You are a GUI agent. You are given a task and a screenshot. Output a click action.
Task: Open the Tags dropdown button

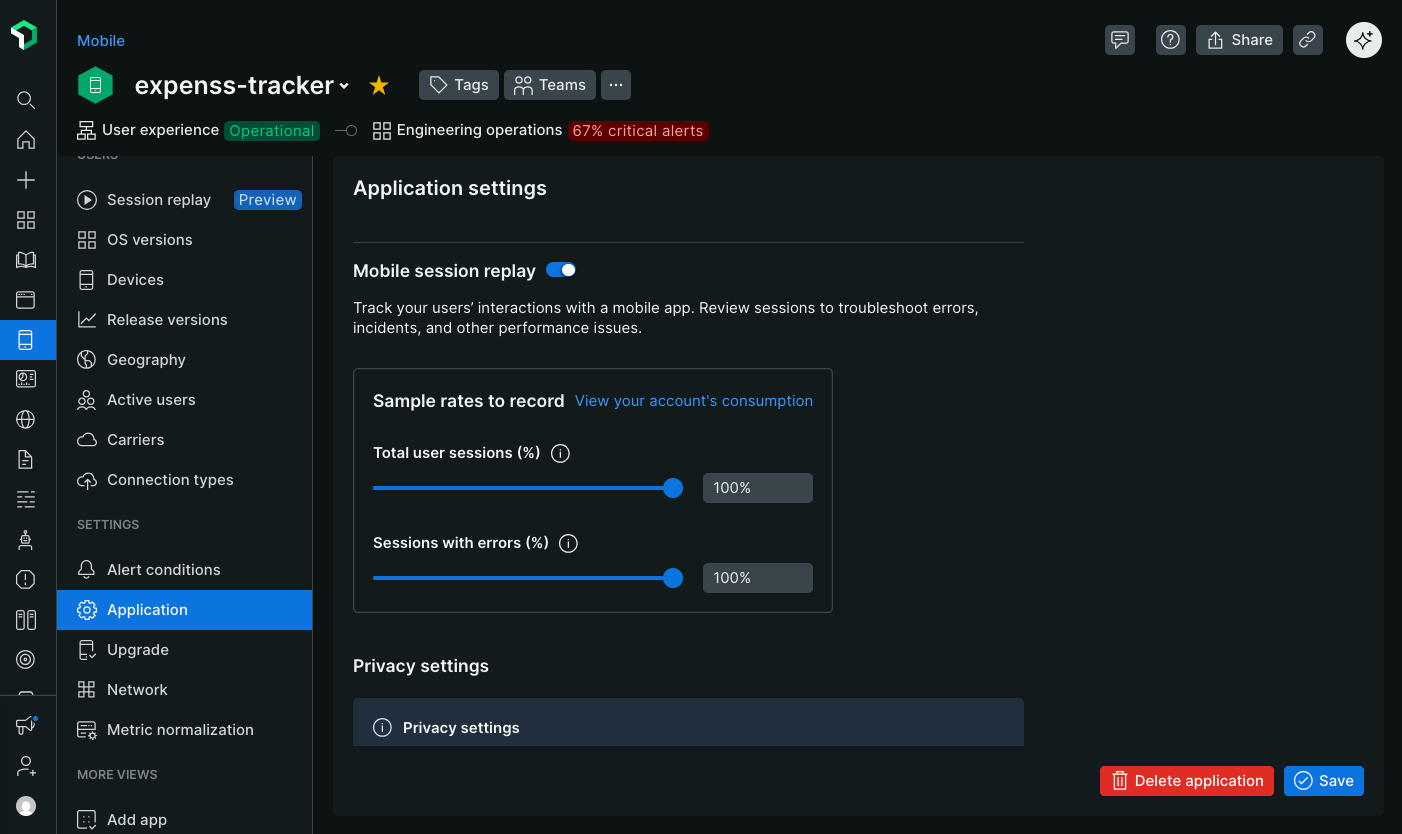tap(459, 85)
